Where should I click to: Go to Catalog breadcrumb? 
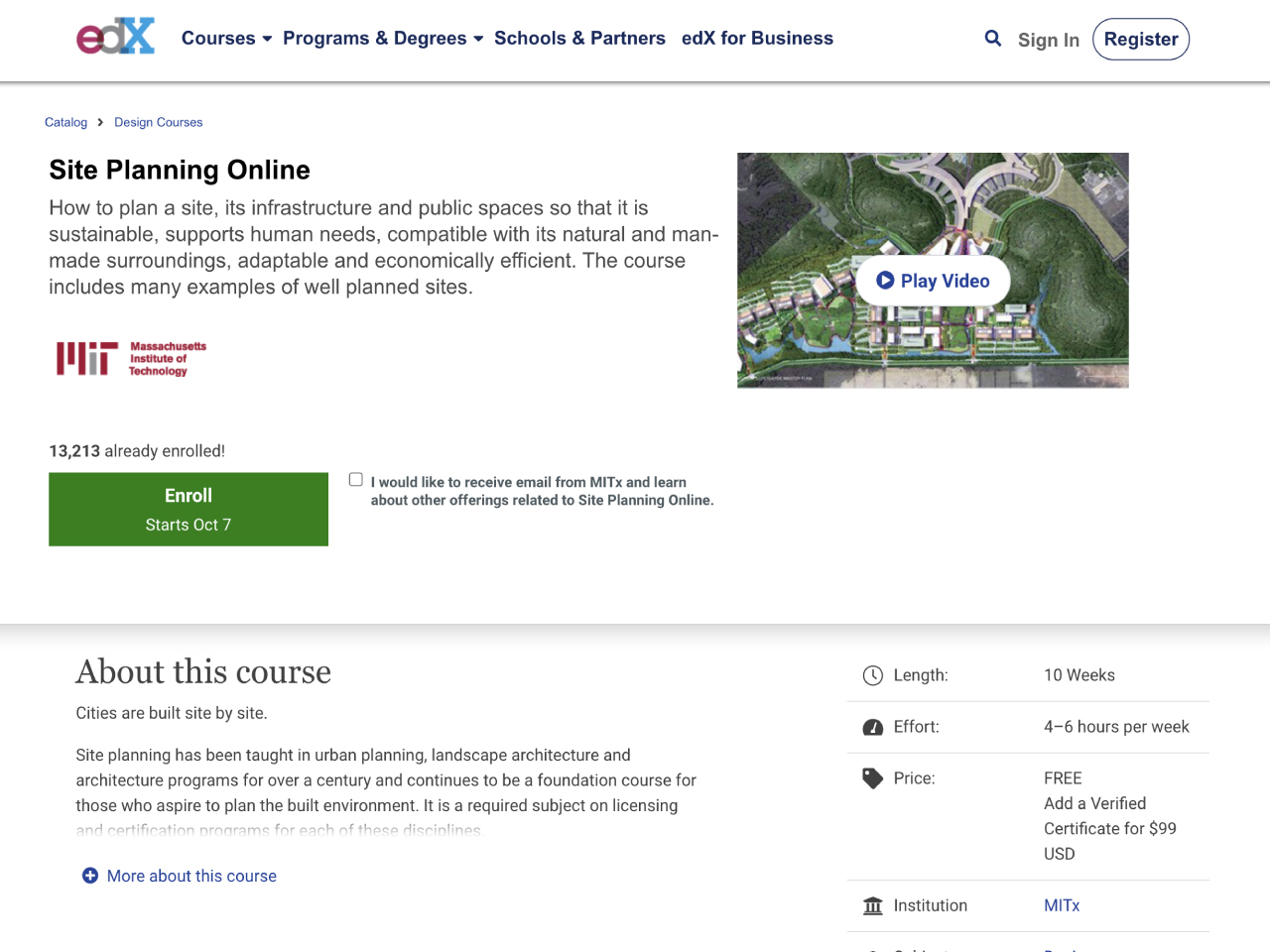[65, 122]
